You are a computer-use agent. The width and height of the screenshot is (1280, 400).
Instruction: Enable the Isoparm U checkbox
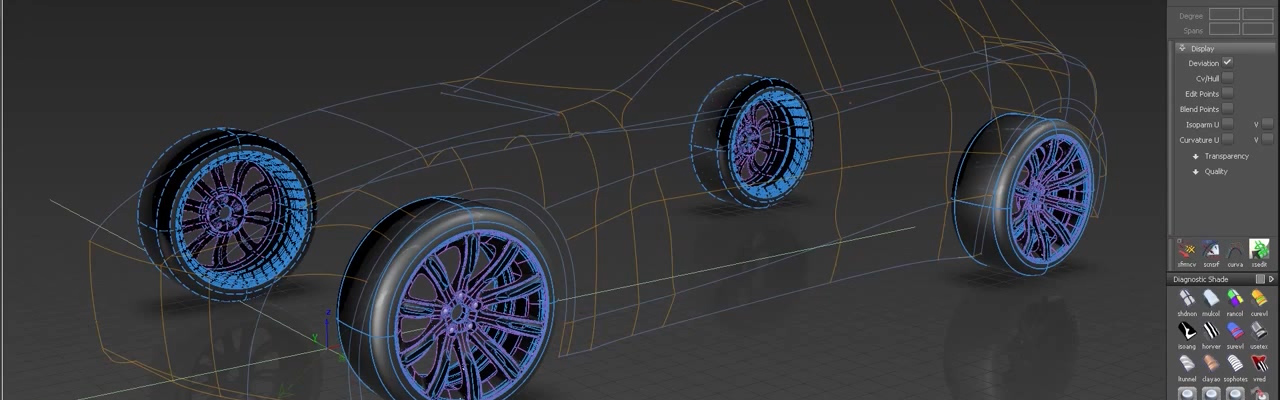[1227, 124]
